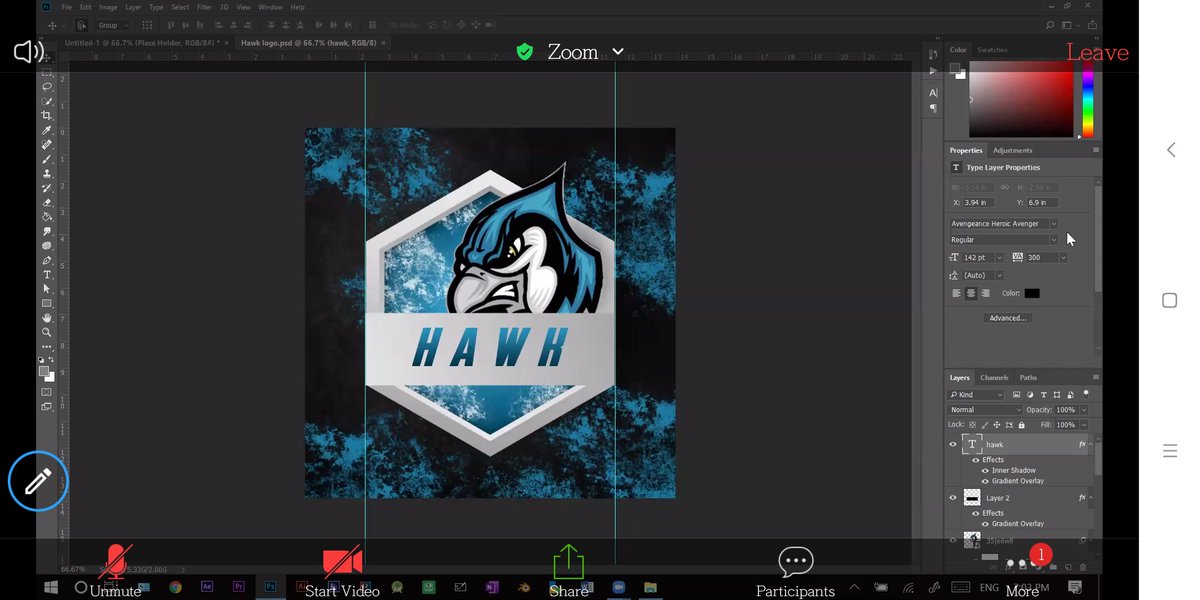Image resolution: width=1200 pixels, height=600 pixels.
Task: Enable lock transparent pixels in Layers panel
Action: 973,425
